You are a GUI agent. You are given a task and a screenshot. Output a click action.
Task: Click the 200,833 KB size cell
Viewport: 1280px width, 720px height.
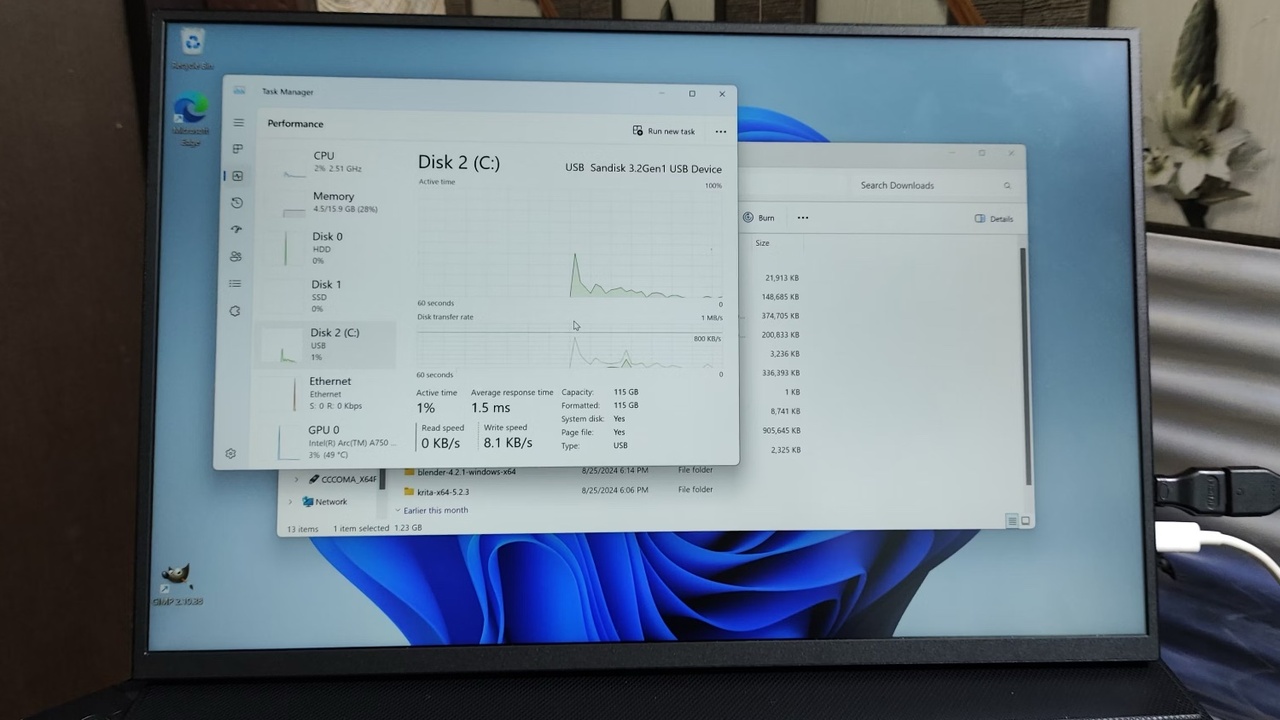[x=780, y=335]
